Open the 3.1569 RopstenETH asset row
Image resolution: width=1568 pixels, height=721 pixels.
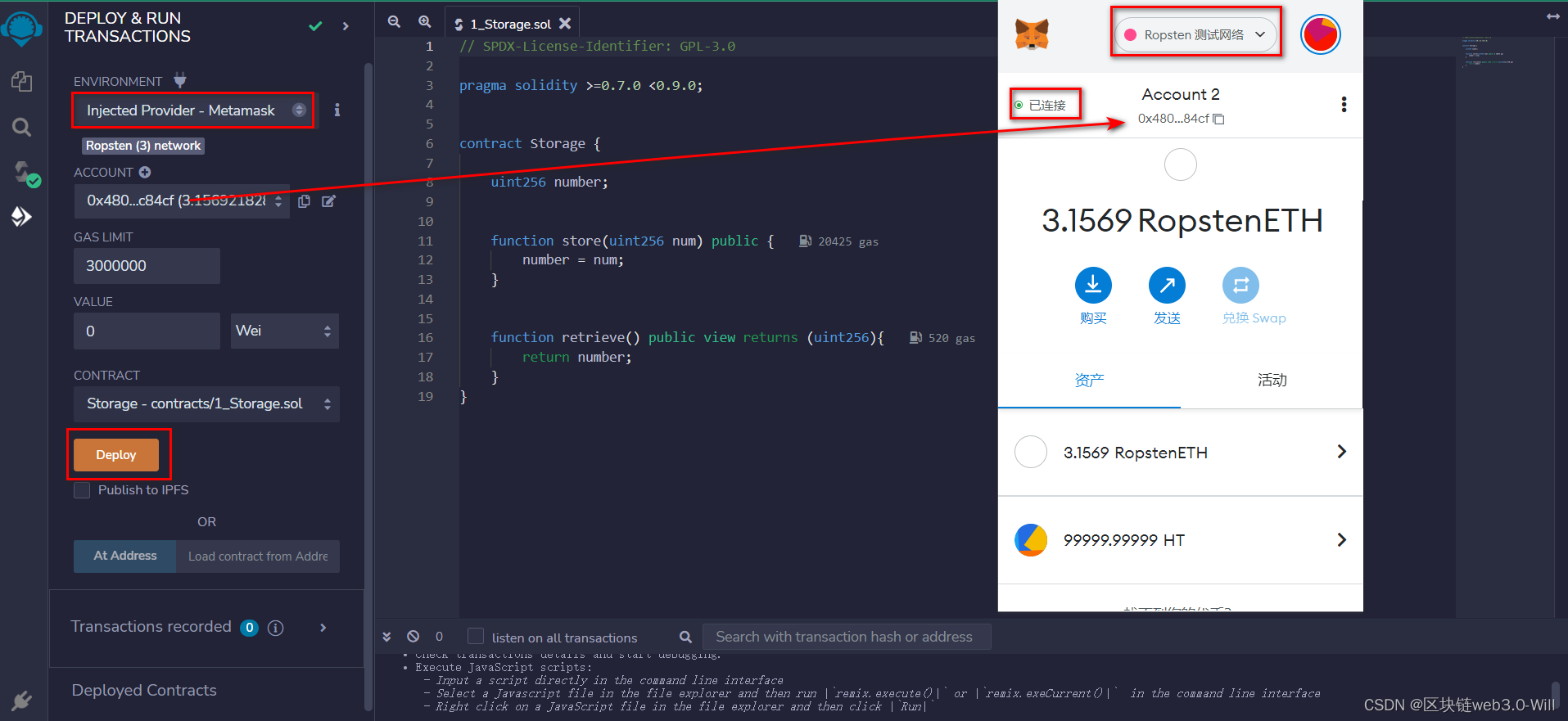pyautogui.click(x=1181, y=453)
